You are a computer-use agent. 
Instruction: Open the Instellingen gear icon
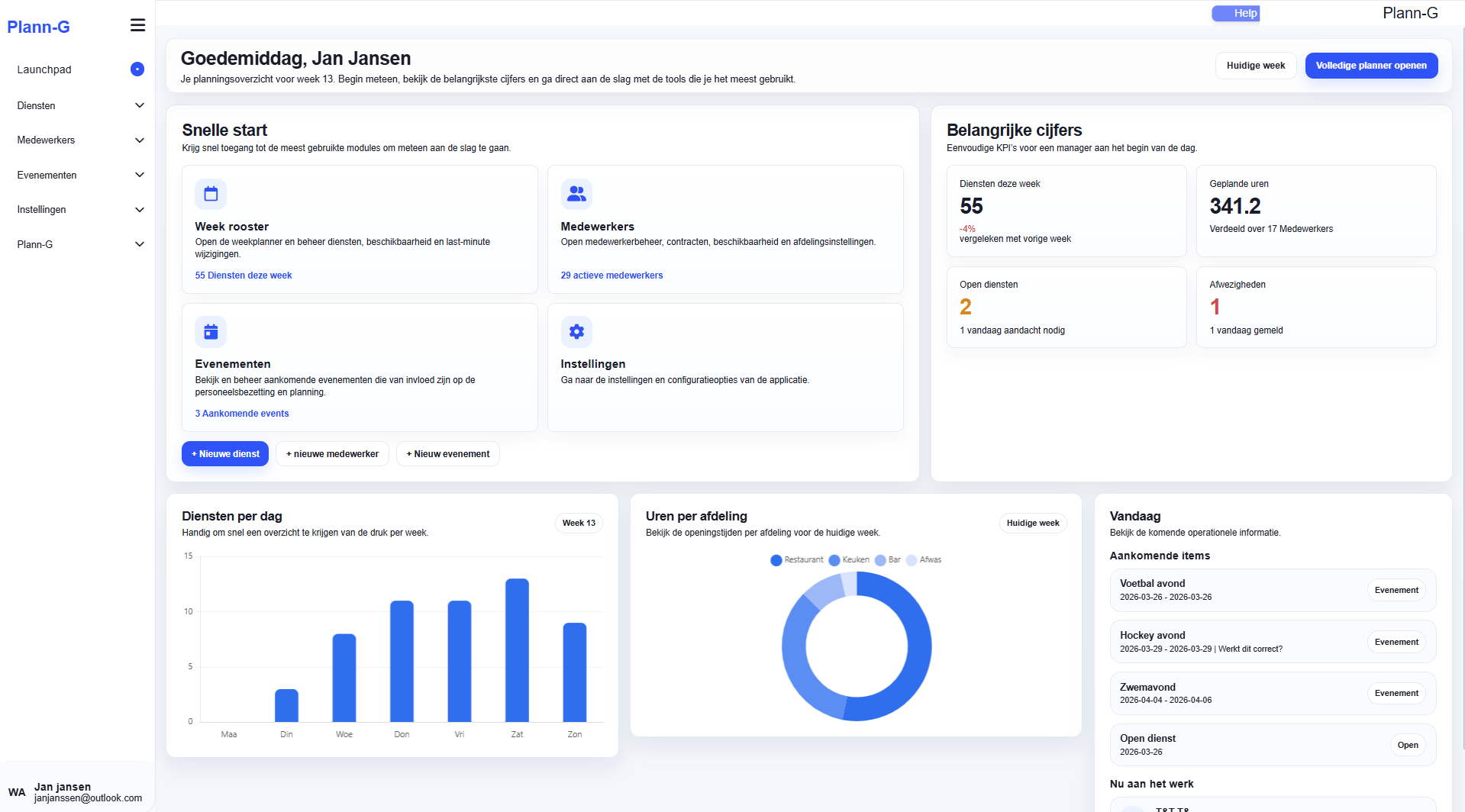(576, 331)
